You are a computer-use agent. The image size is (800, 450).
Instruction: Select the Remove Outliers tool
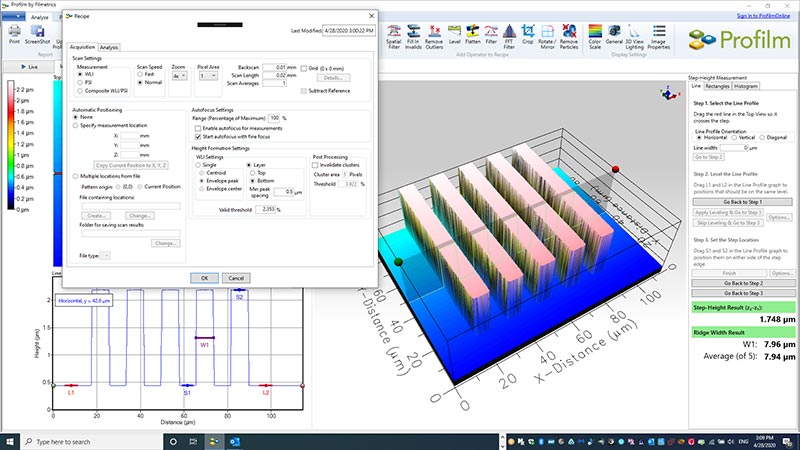432,31
